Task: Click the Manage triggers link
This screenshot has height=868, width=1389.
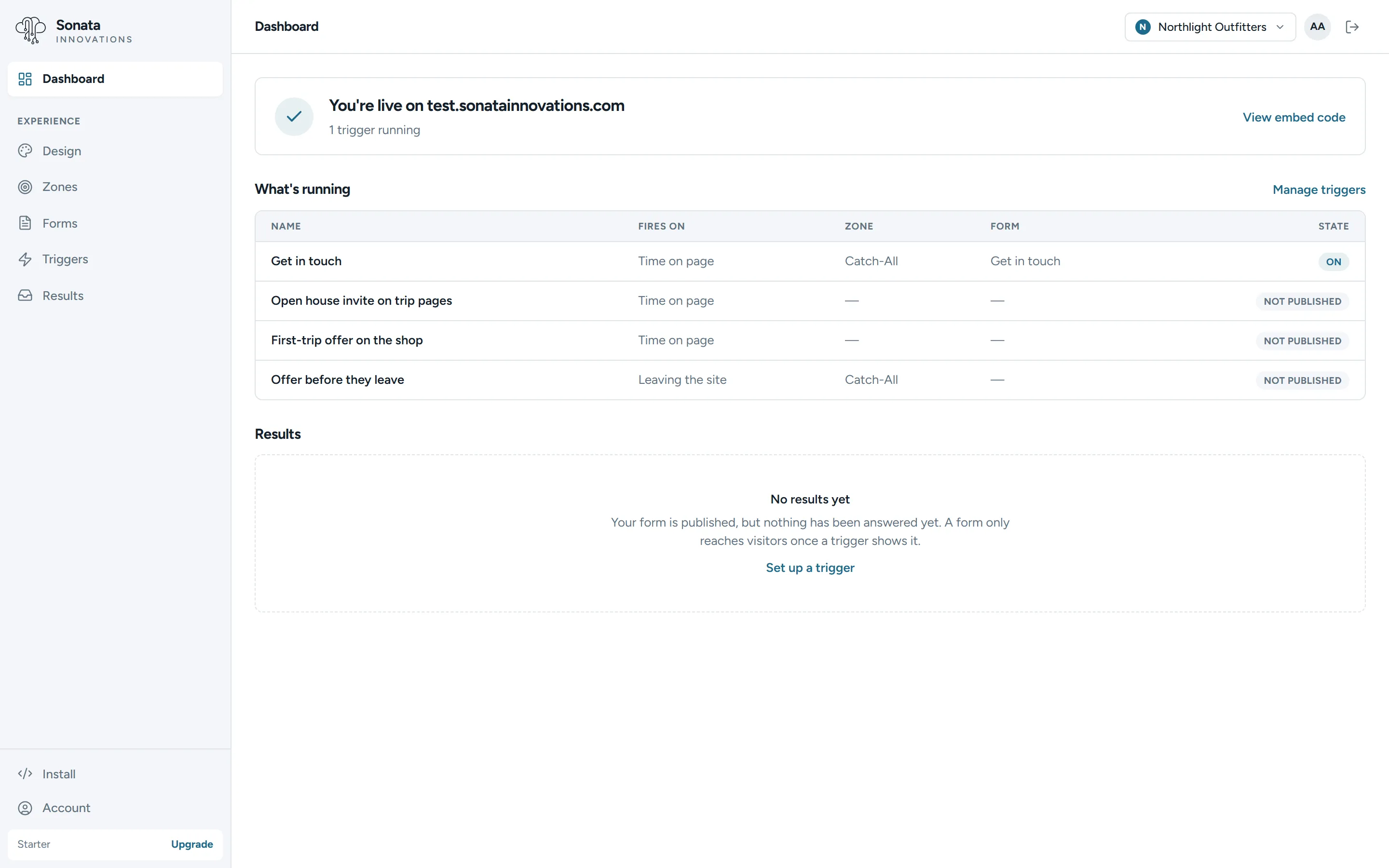Action: 1319,190
